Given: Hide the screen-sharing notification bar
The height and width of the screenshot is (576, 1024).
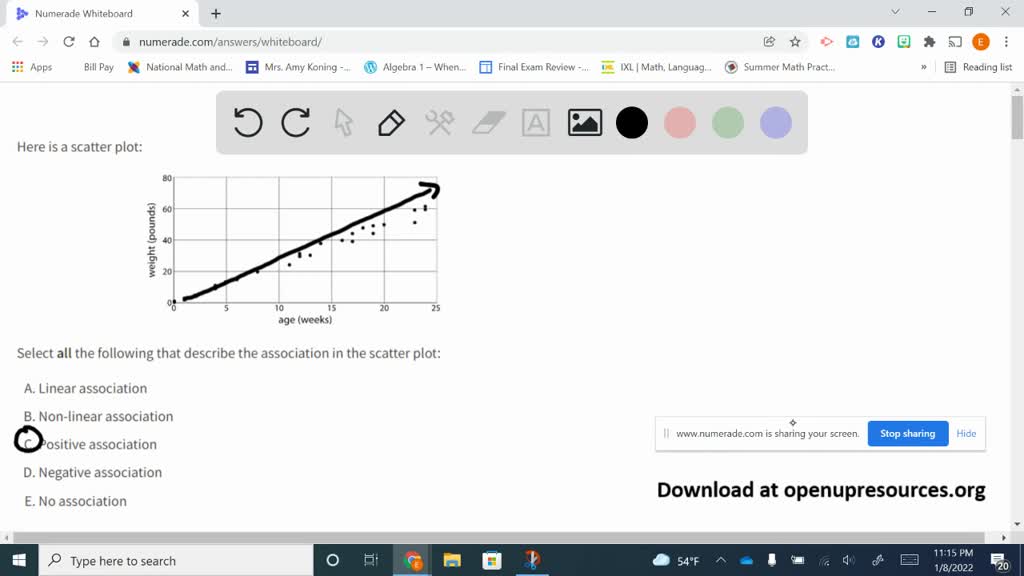Looking at the screenshot, I should (966, 433).
